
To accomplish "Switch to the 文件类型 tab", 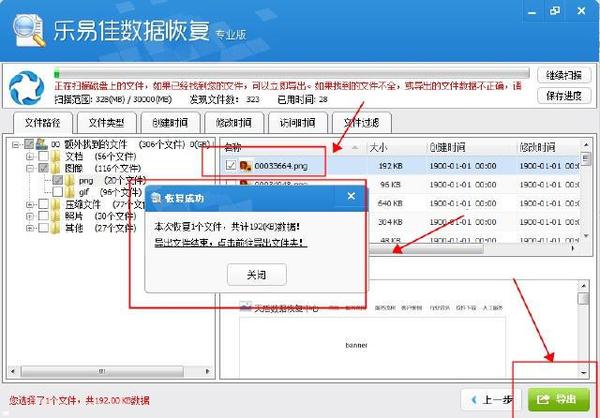I will coord(106,123).
